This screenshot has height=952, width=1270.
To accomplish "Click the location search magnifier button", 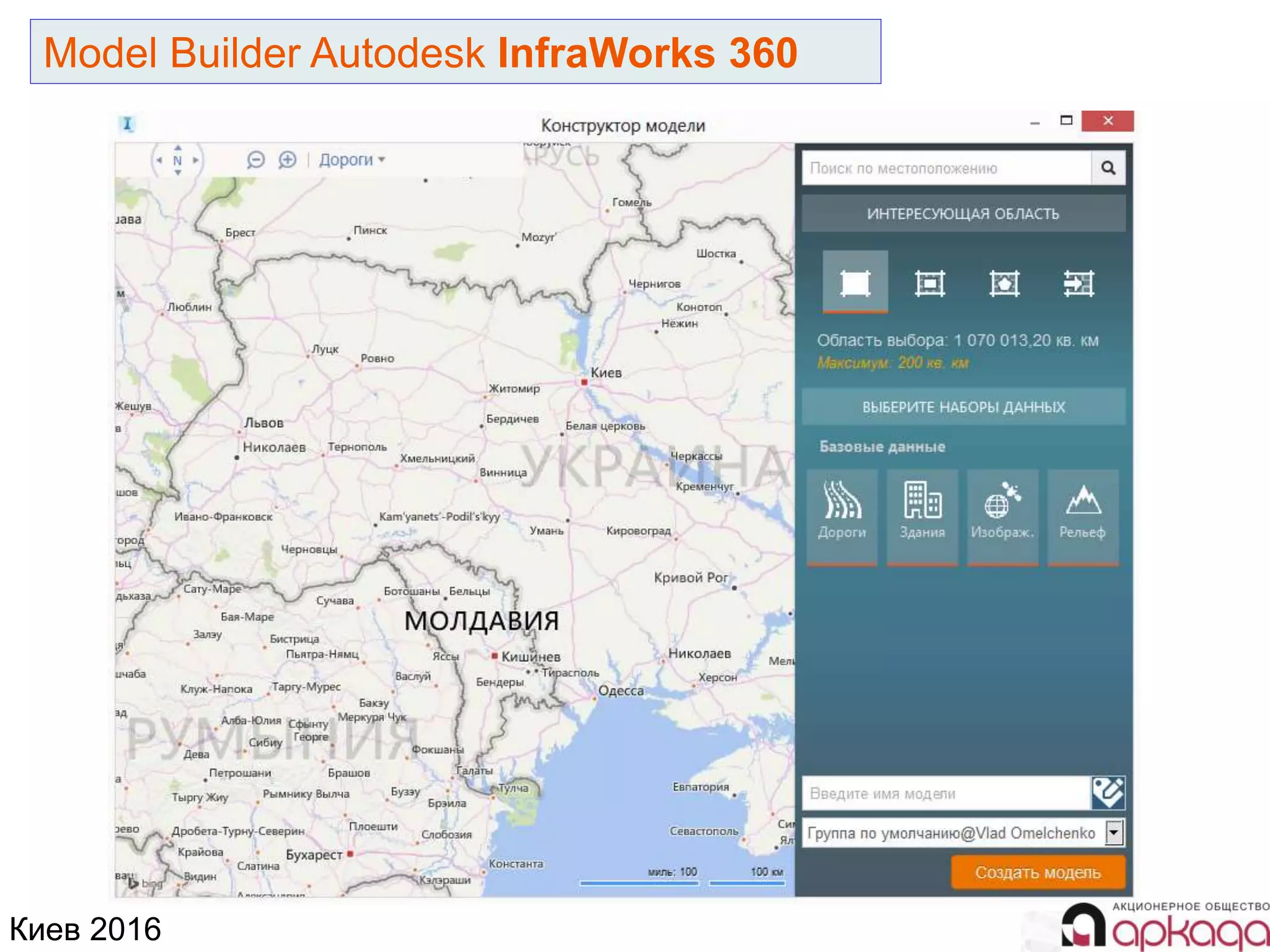I will [x=1108, y=168].
